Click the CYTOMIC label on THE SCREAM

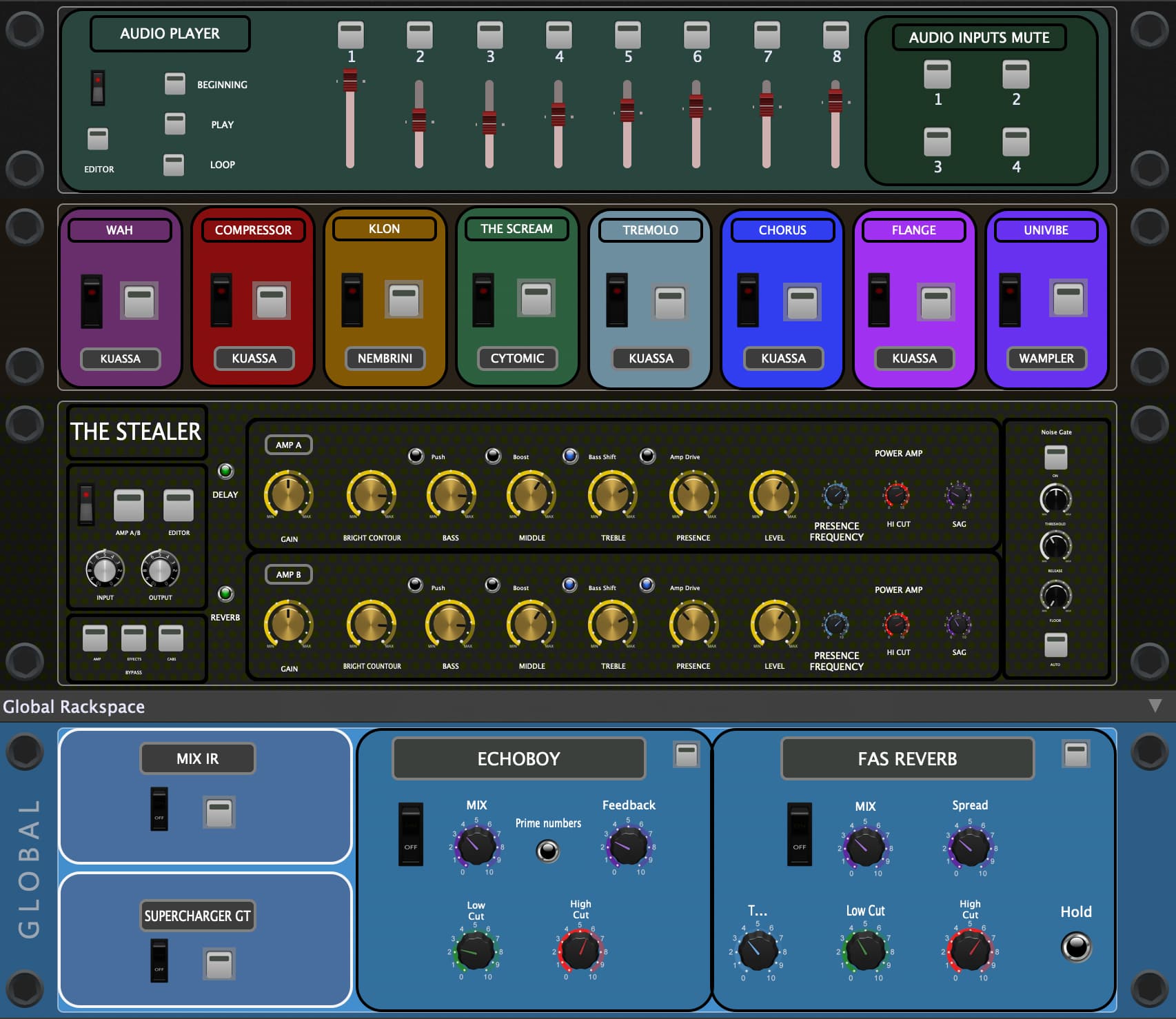click(x=517, y=359)
